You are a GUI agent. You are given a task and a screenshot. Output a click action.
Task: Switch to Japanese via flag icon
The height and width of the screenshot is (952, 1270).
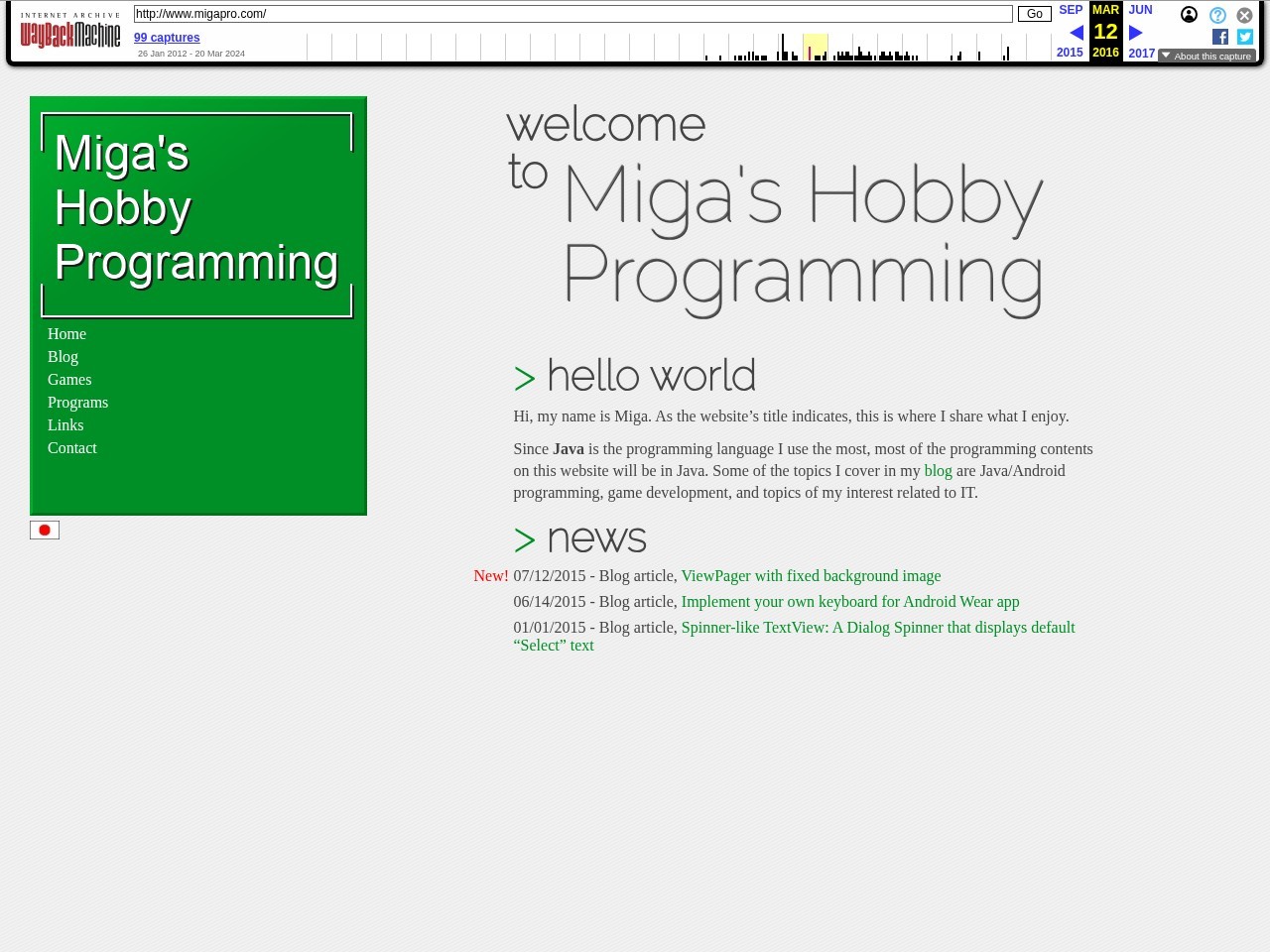[x=45, y=531]
